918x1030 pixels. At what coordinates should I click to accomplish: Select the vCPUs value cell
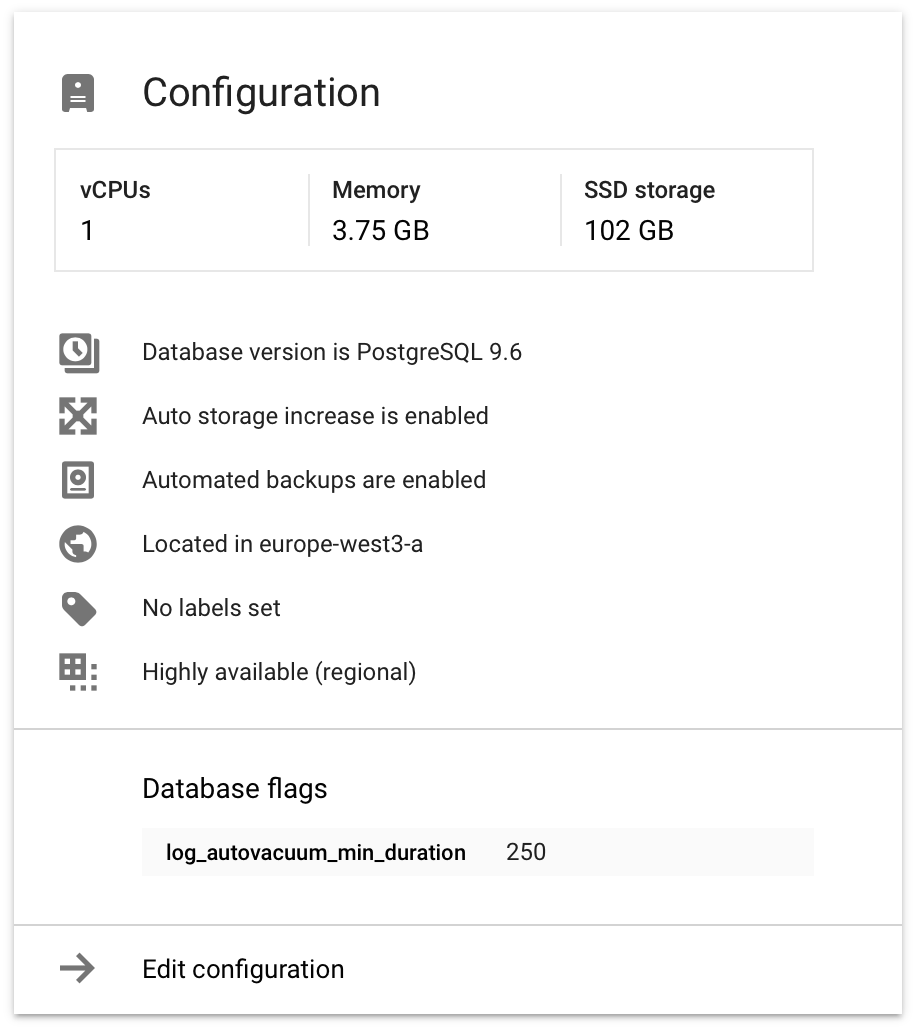tap(87, 230)
